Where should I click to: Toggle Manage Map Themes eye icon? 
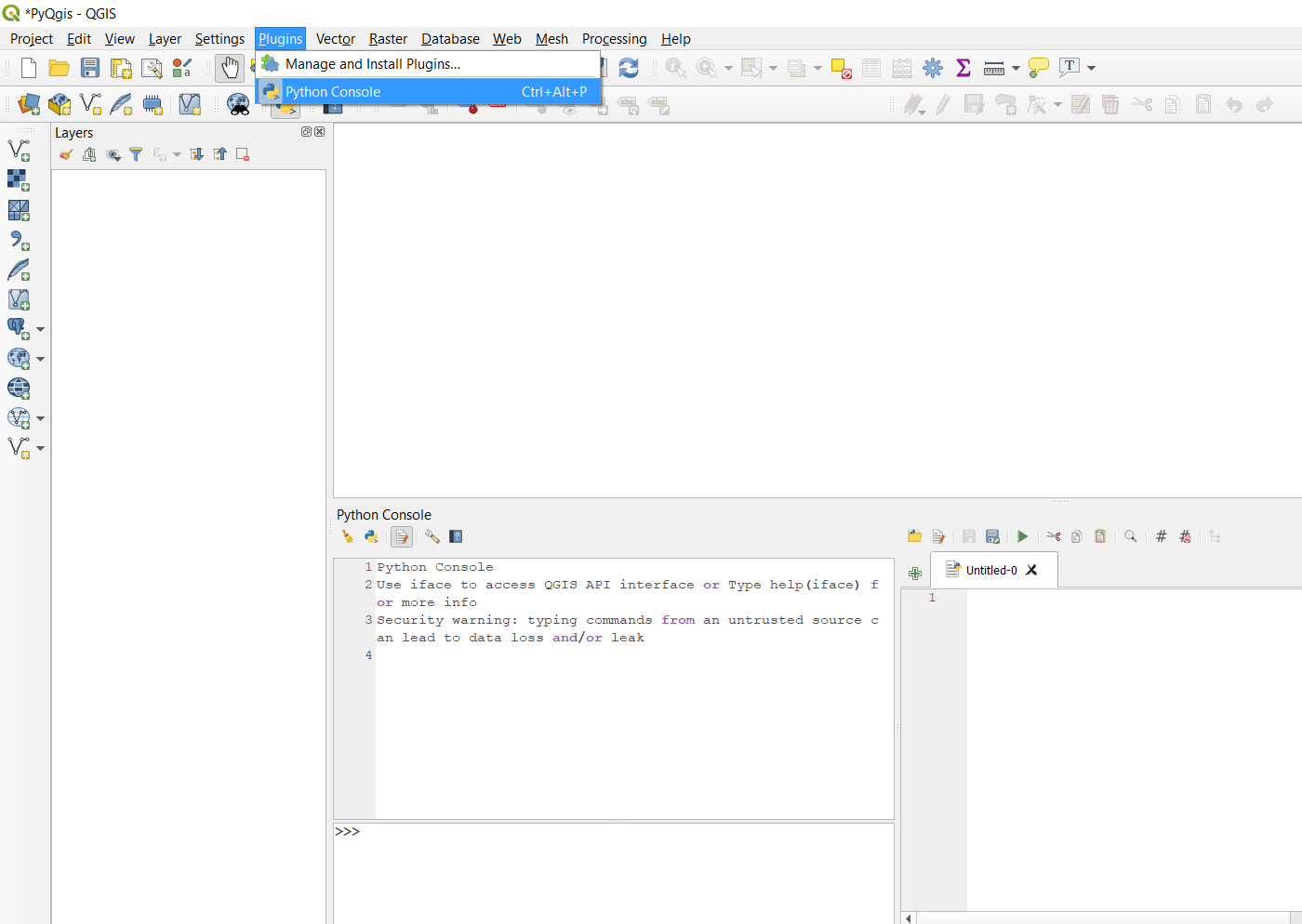113,155
